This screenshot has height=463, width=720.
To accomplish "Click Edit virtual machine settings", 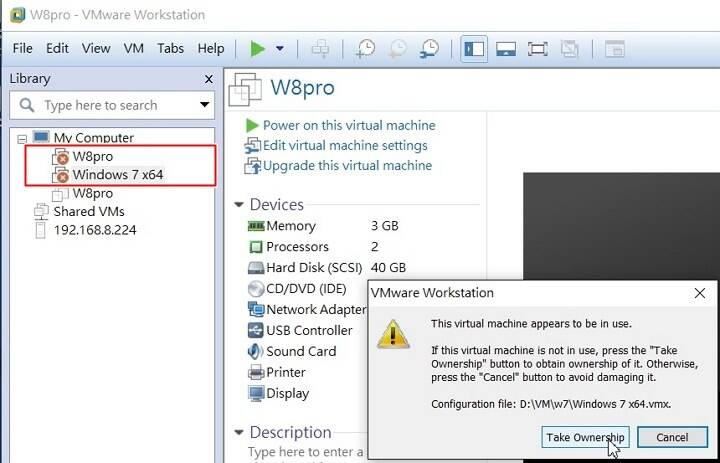I will (x=345, y=146).
